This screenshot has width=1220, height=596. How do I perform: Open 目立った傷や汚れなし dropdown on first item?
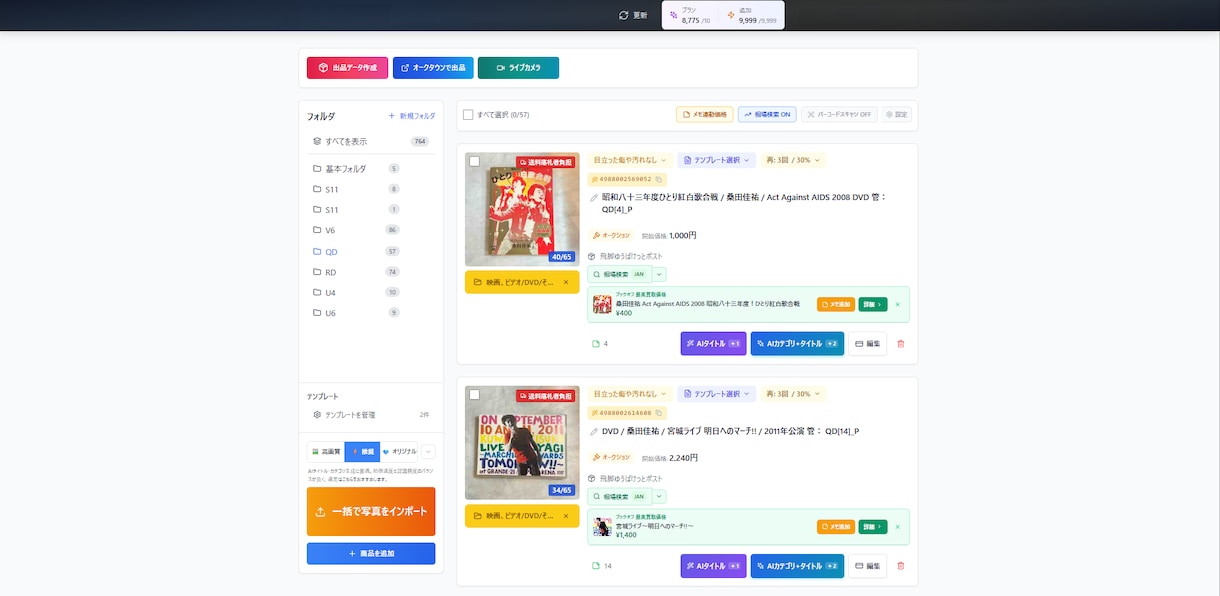[x=630, y=160]
